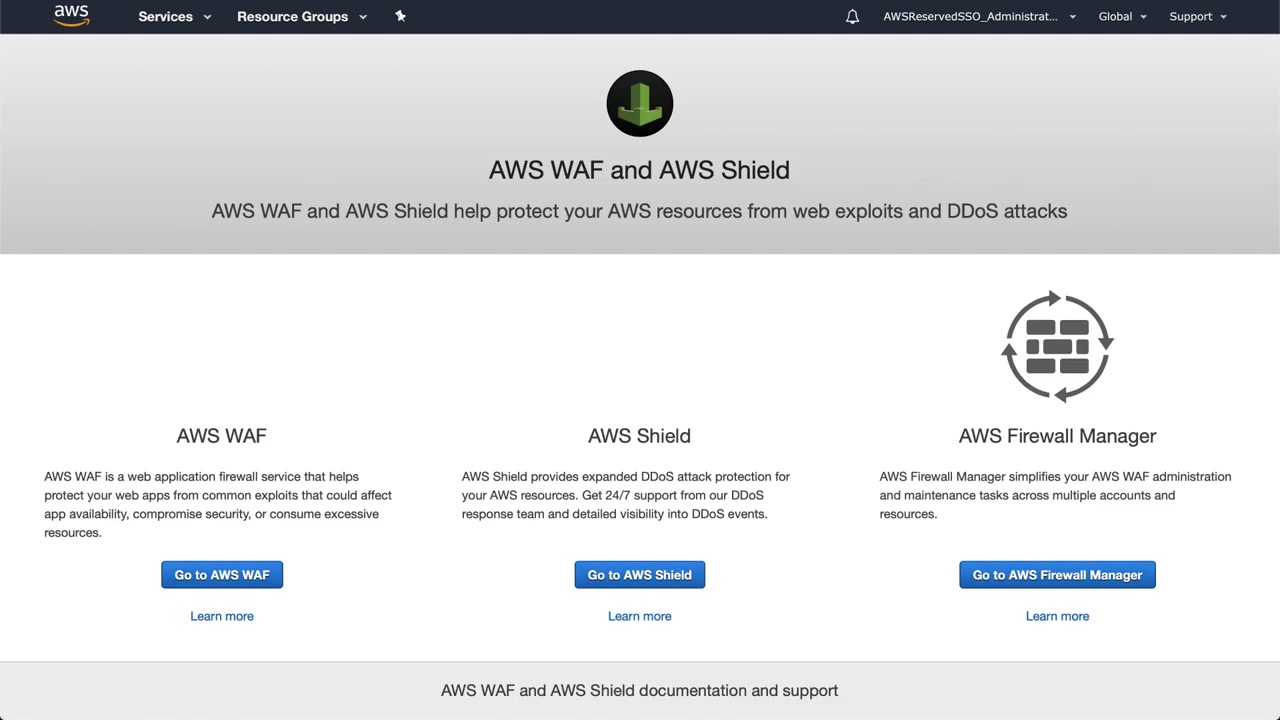Follow Learn more link under AWS WAF

point(222,616)
